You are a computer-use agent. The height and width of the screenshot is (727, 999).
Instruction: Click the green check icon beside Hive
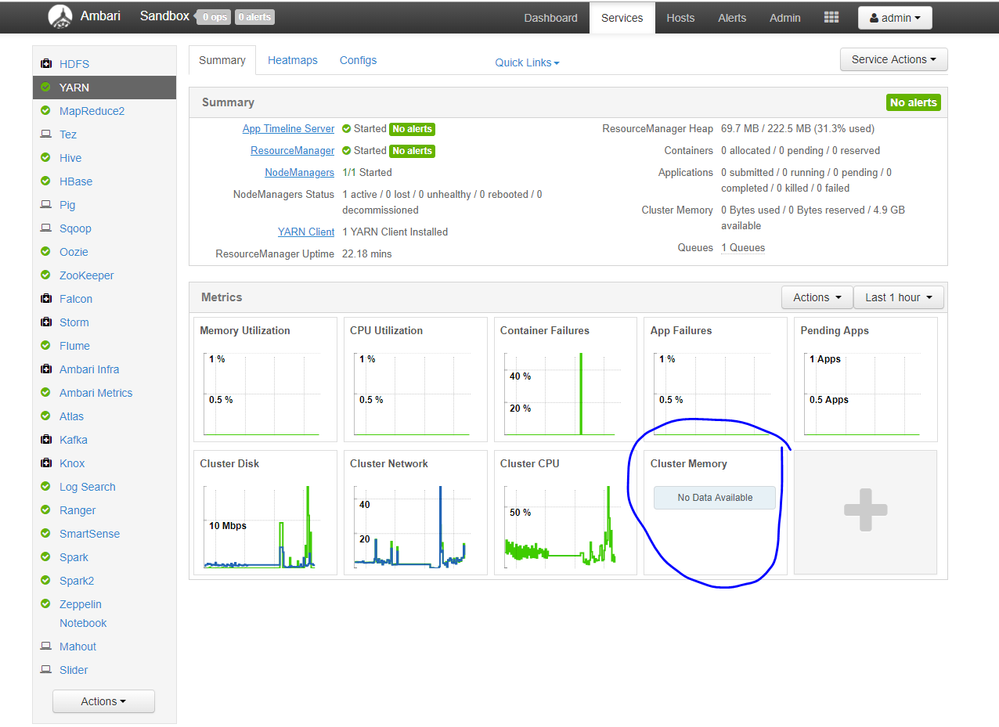tap(45, 157)
